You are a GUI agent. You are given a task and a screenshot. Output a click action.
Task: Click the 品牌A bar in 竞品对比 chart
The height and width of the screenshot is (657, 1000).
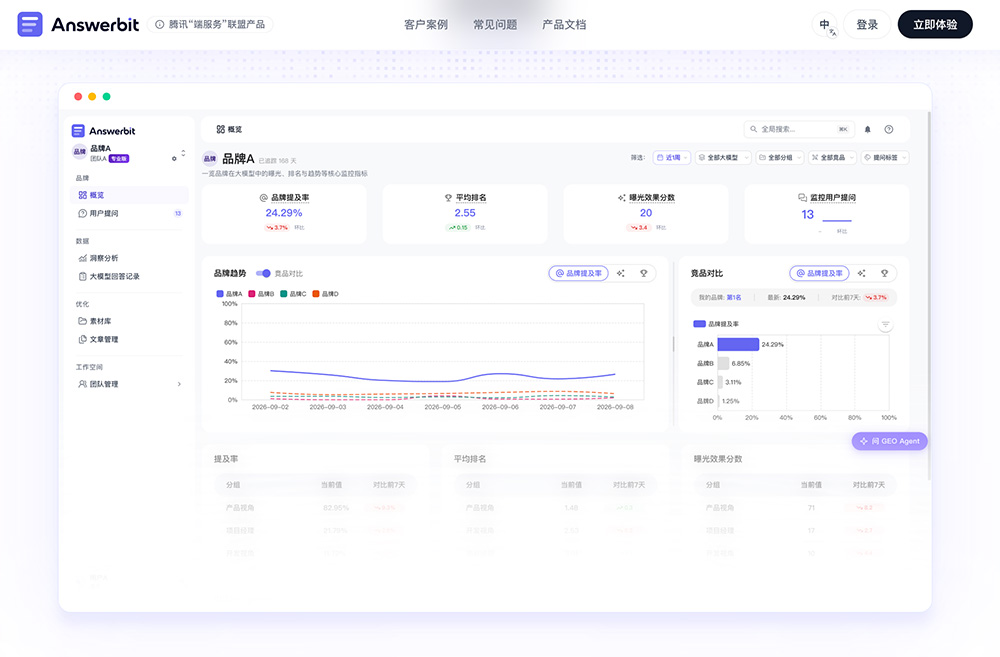739,344
